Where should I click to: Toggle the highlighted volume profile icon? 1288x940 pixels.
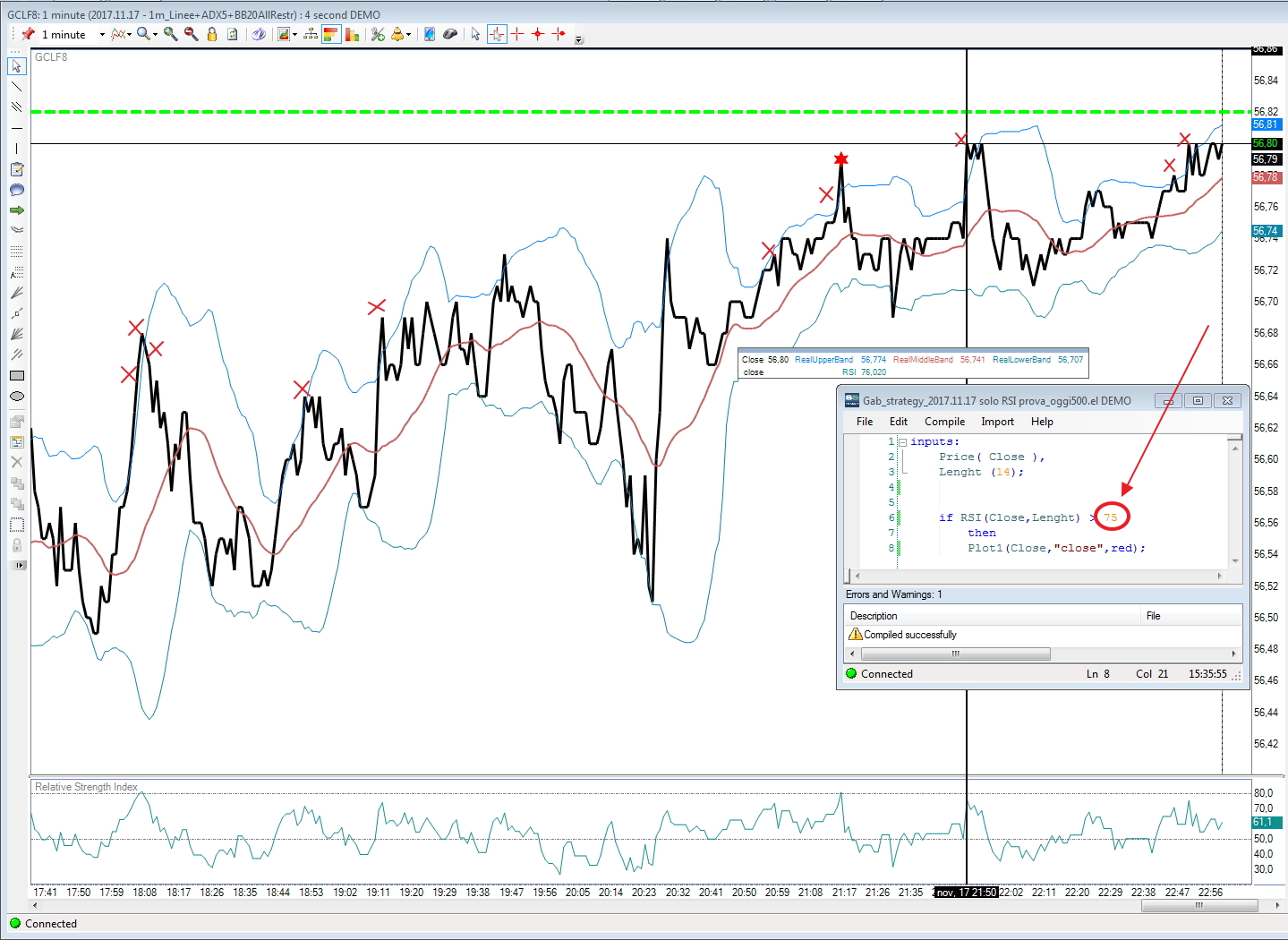330,34
